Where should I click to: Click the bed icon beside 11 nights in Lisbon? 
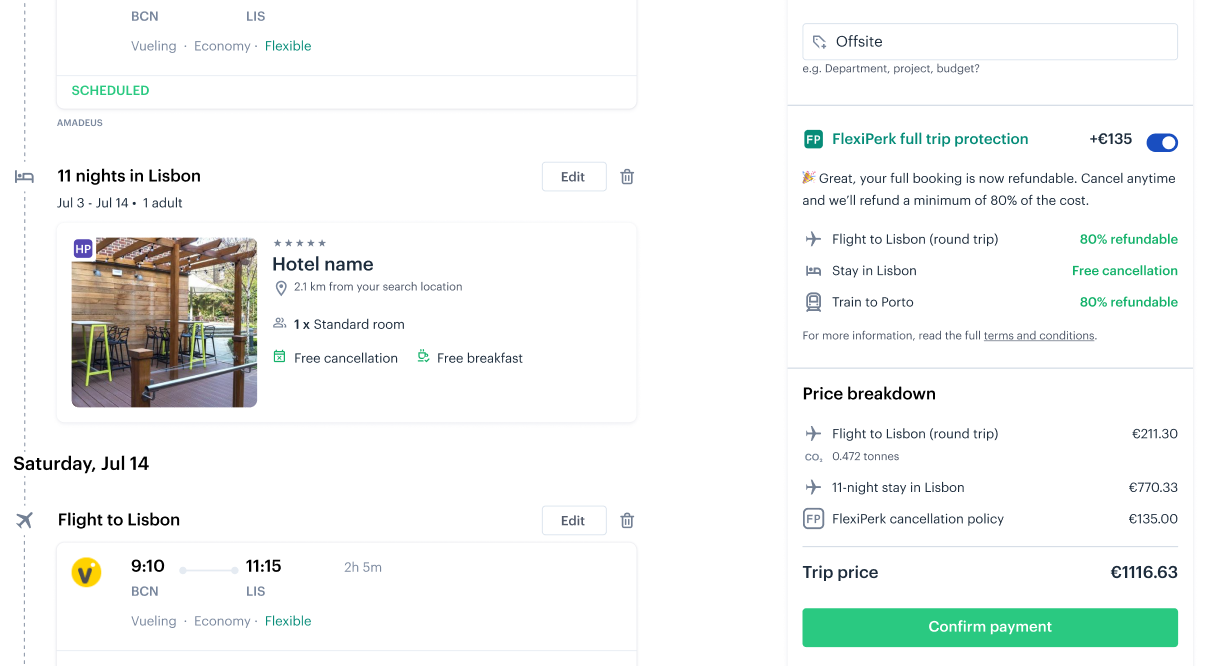click(x=24, y=177)
